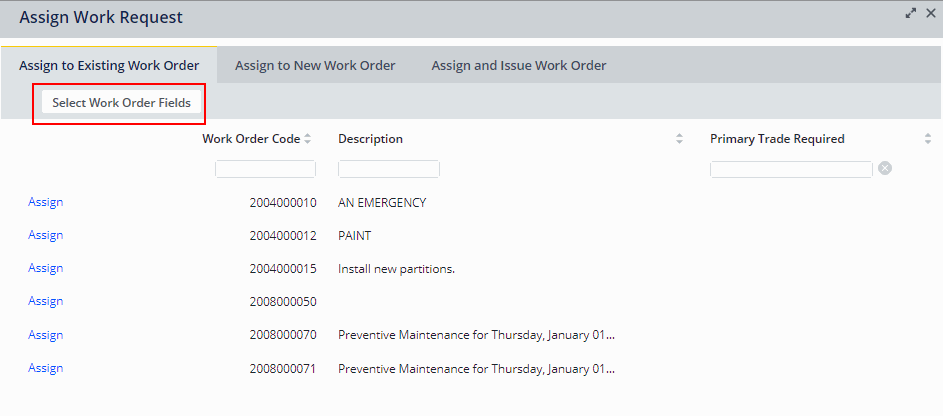Click Select Work Order Fields button
The width and height of the screenshot is (943, 416).
coord(121,103)
